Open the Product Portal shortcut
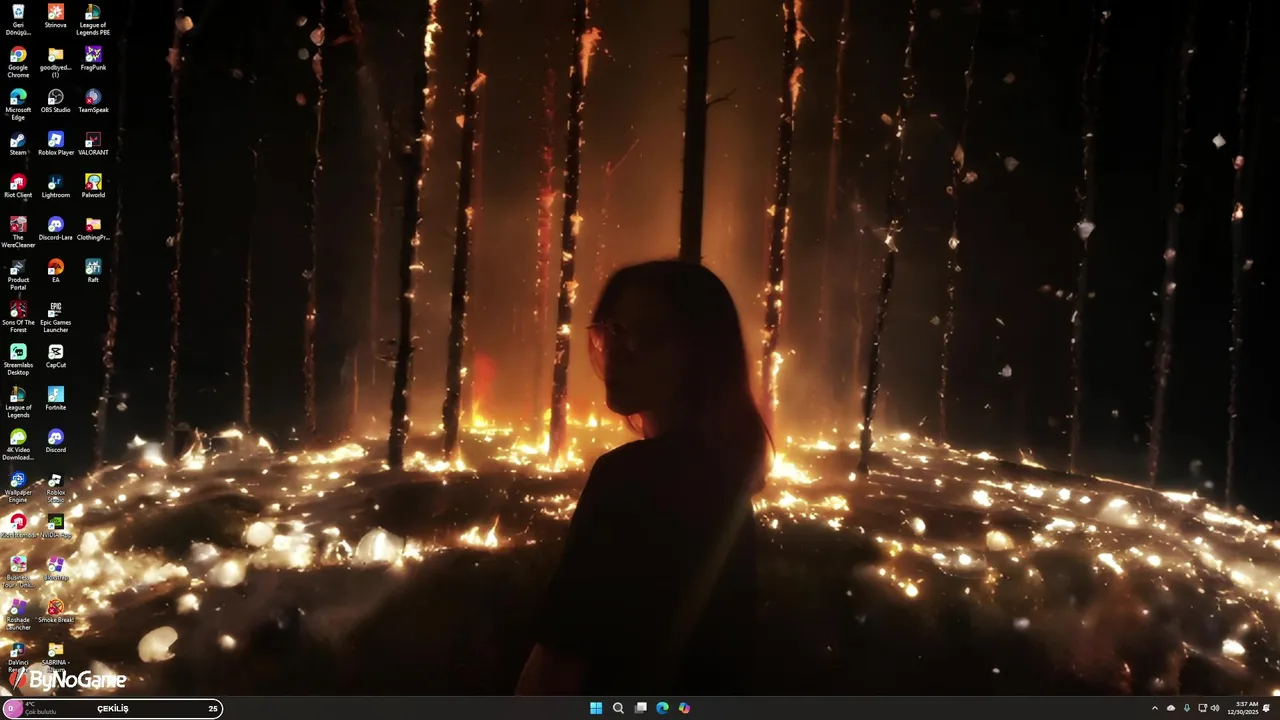Image resolution: width=1280 pixels, height=720 pixels. point(18,275)
